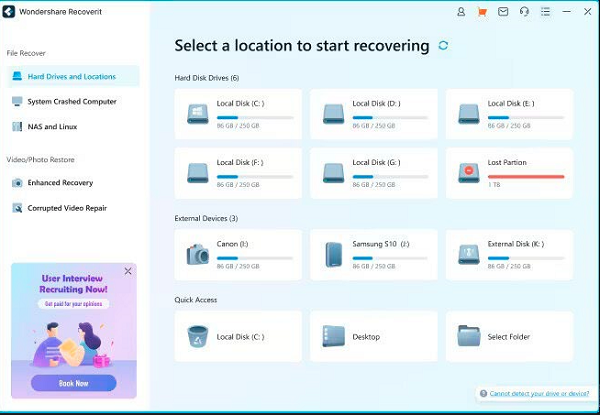Click the System Crashed Computer monitor icon

(x=17, y=101)
